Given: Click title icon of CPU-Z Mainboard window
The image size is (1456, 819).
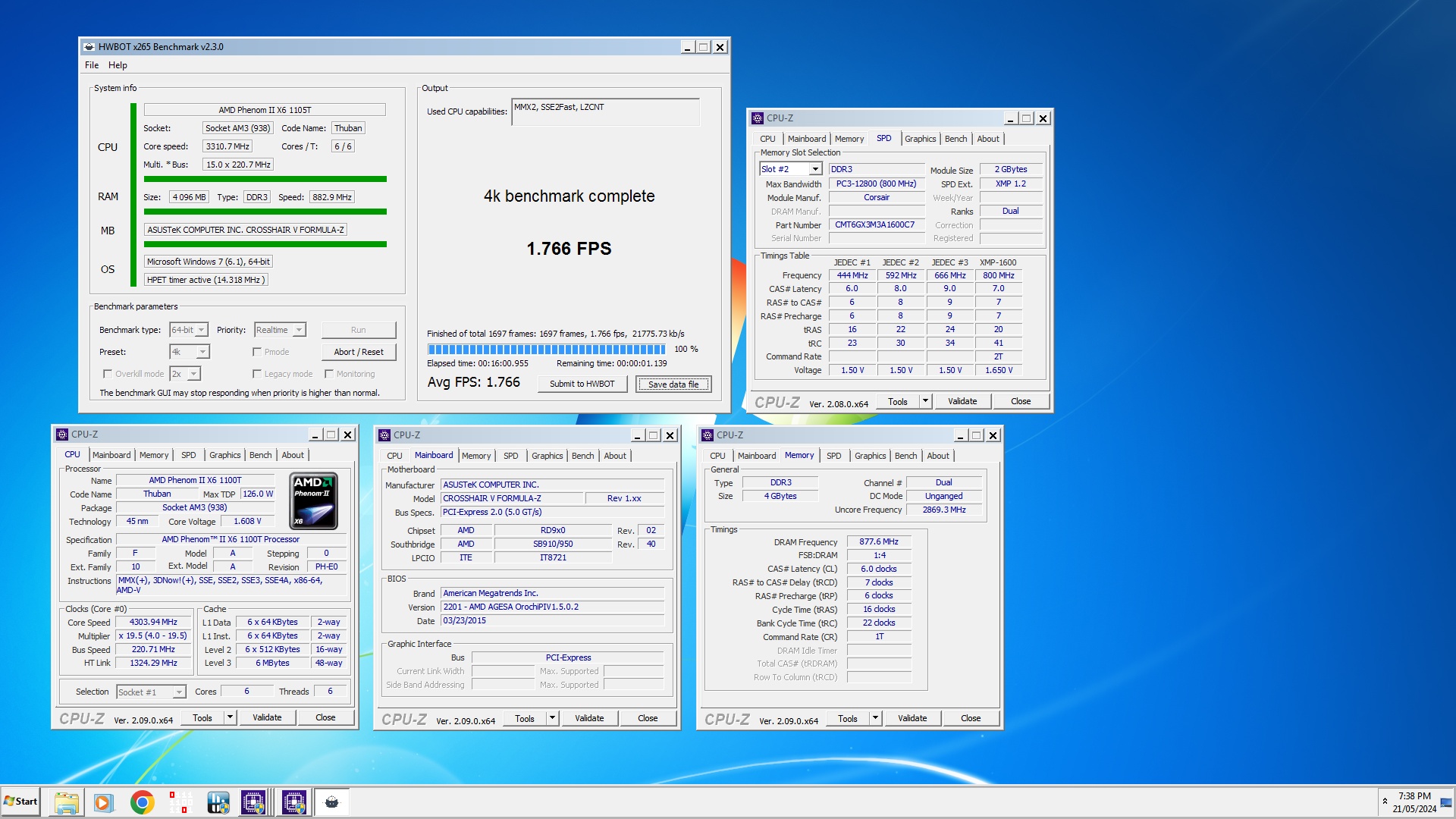Looking at the screenshot, I should coord(384,435).
